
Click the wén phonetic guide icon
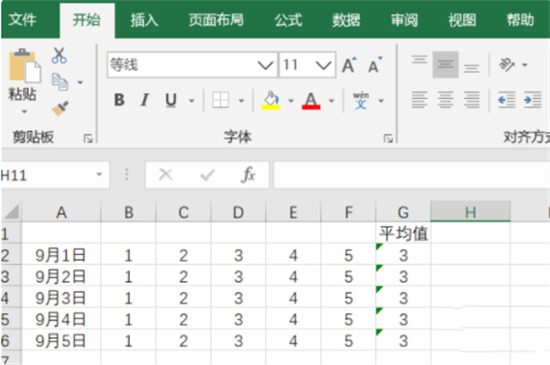pos(361,100)
